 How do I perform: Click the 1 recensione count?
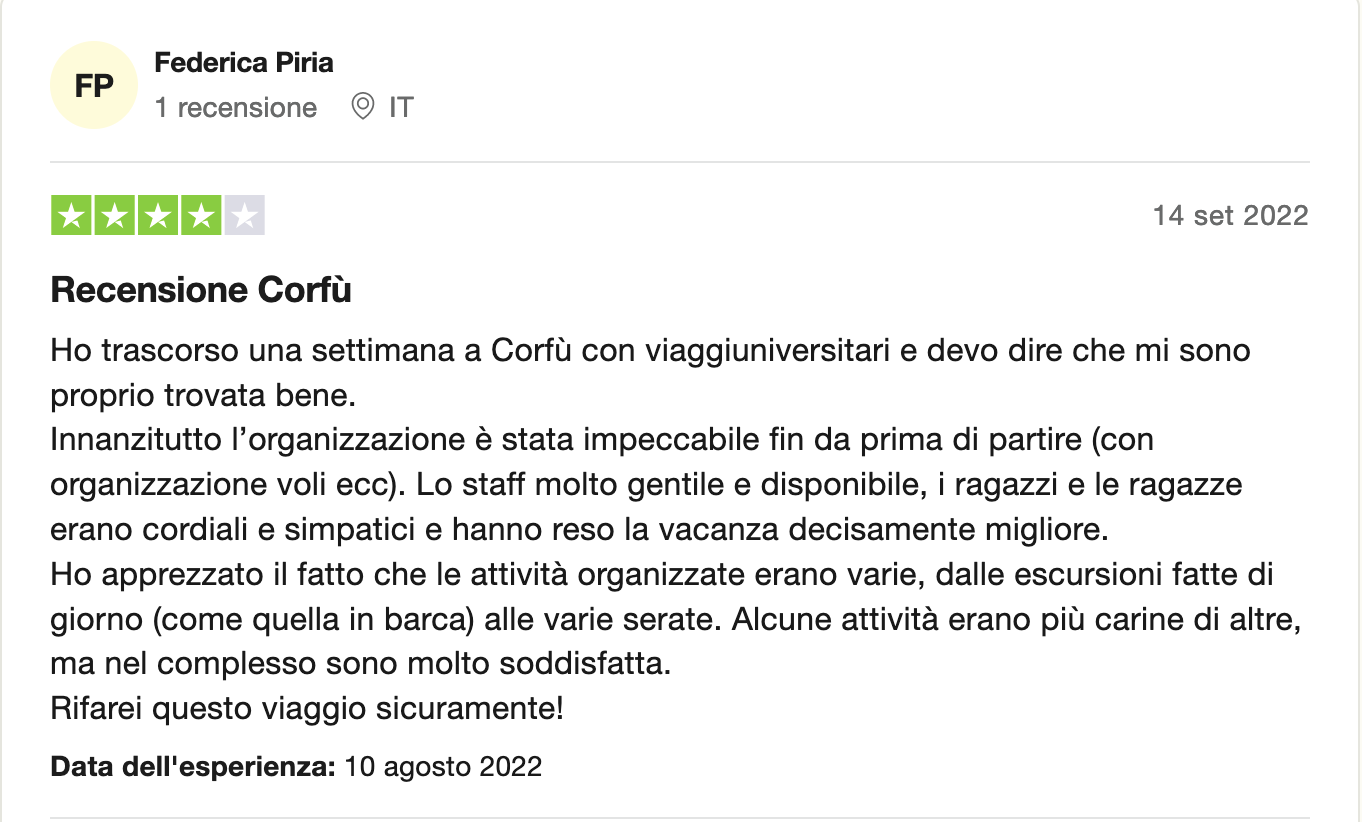pyautogui.click(x=236, y=107)
